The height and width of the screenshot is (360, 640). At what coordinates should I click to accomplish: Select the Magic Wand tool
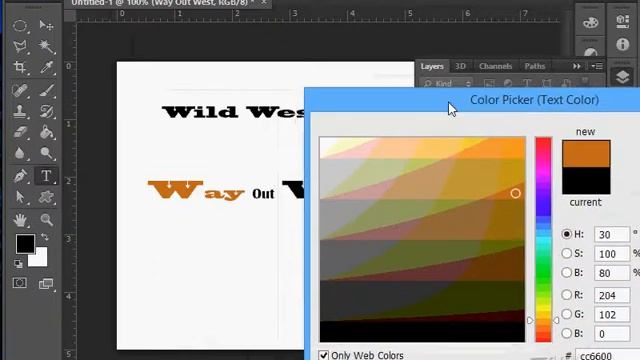coord(46,47)
